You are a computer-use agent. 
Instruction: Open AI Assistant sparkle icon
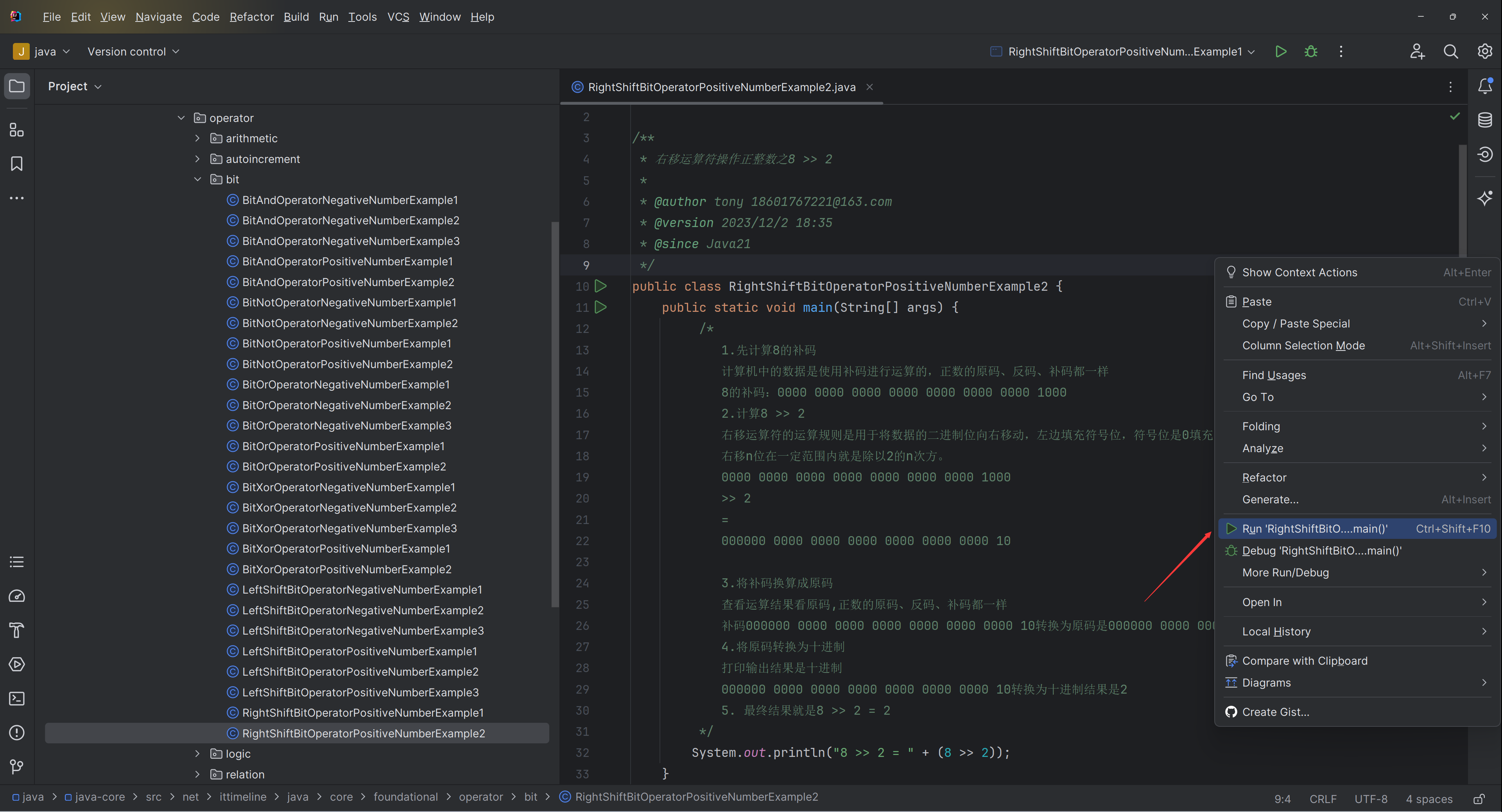(1484, 198)
